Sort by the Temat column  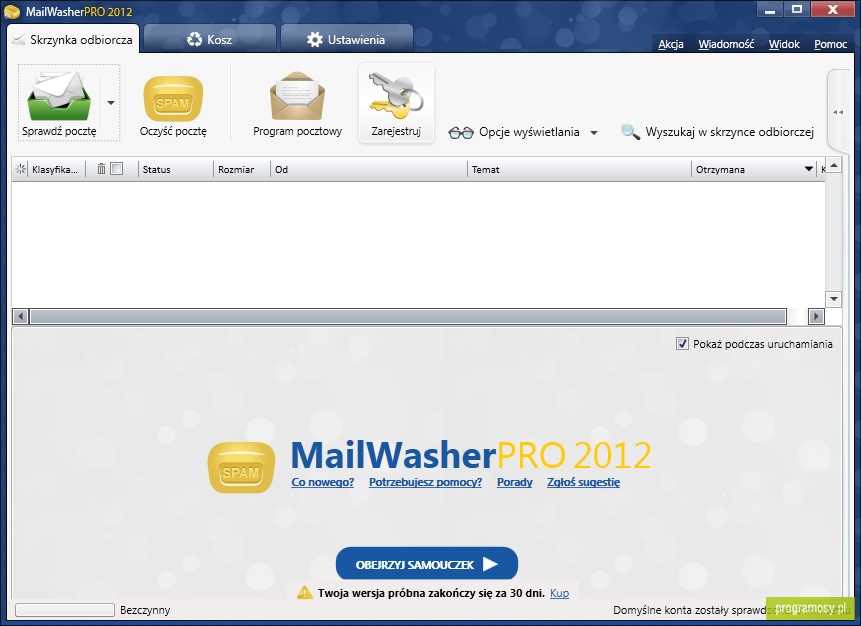[579, 170]
